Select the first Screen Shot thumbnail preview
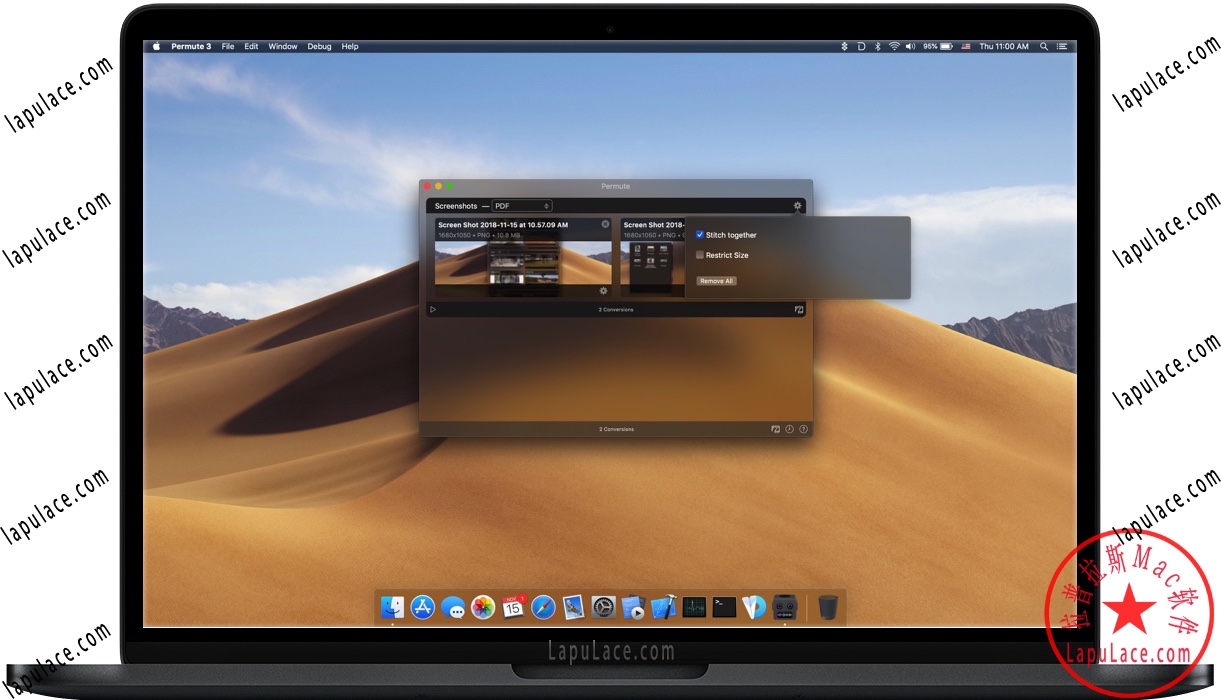The width and height of the screenshot is (1221, 700). (518, 262)
